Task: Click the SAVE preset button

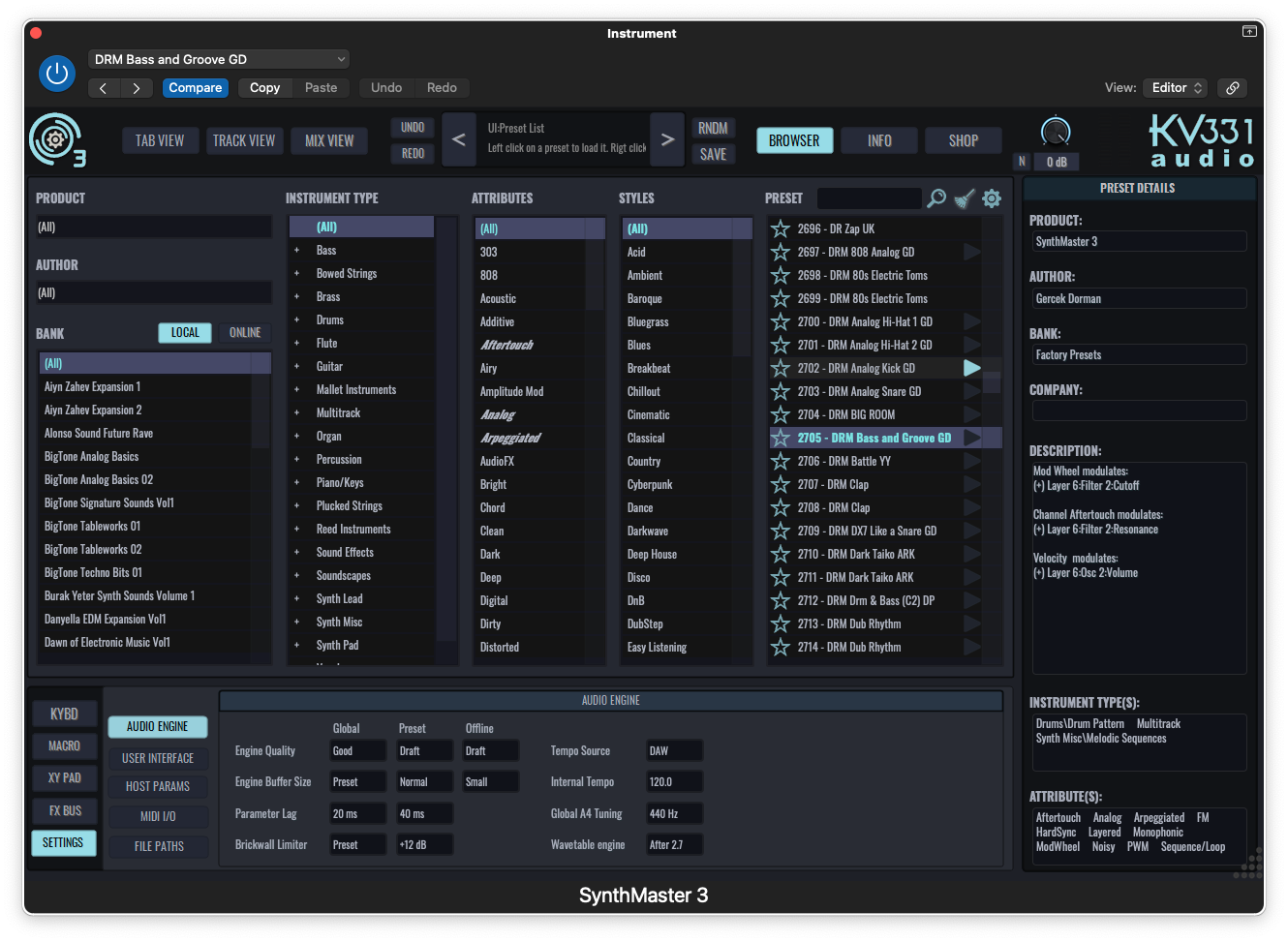Action: click(x=713, y=154)
